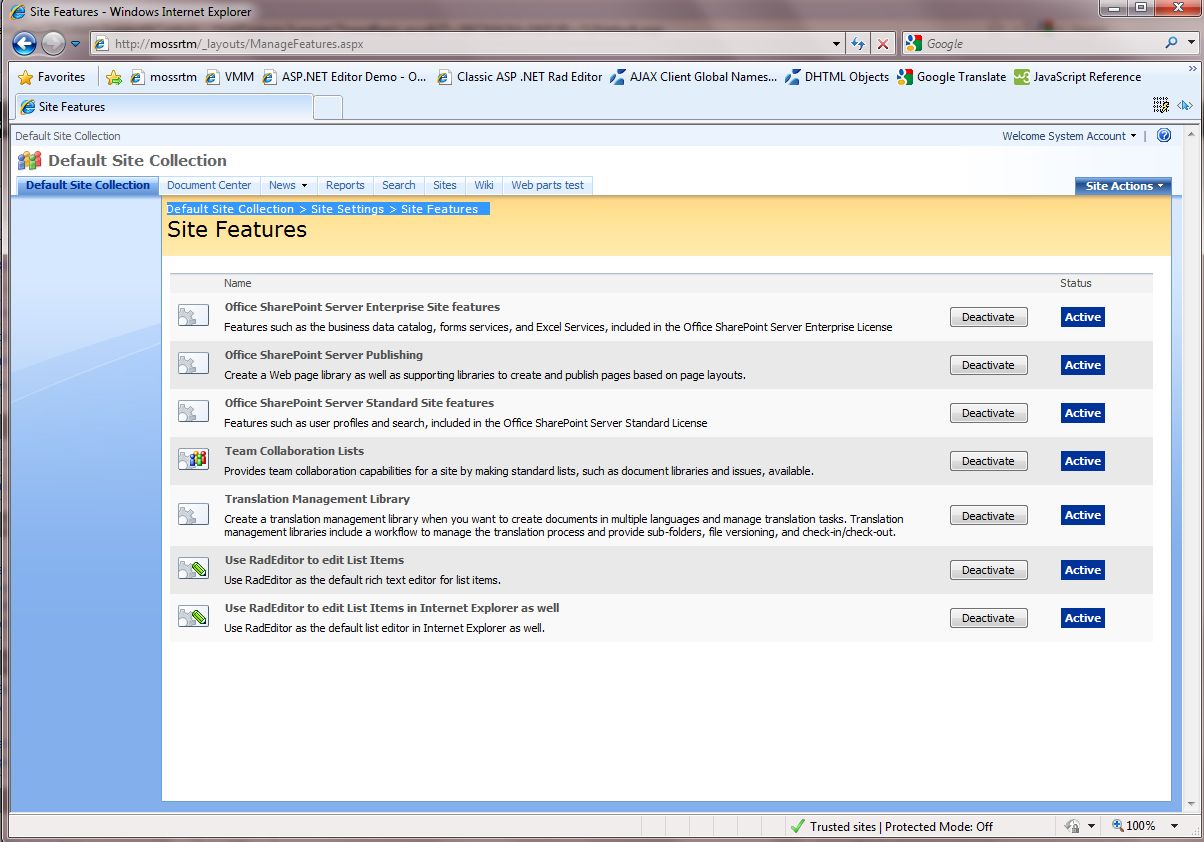The width and height of the screenshot is (1204, 842).
Task: Click the Team Collaboration Lists icon
Action: 193,460
